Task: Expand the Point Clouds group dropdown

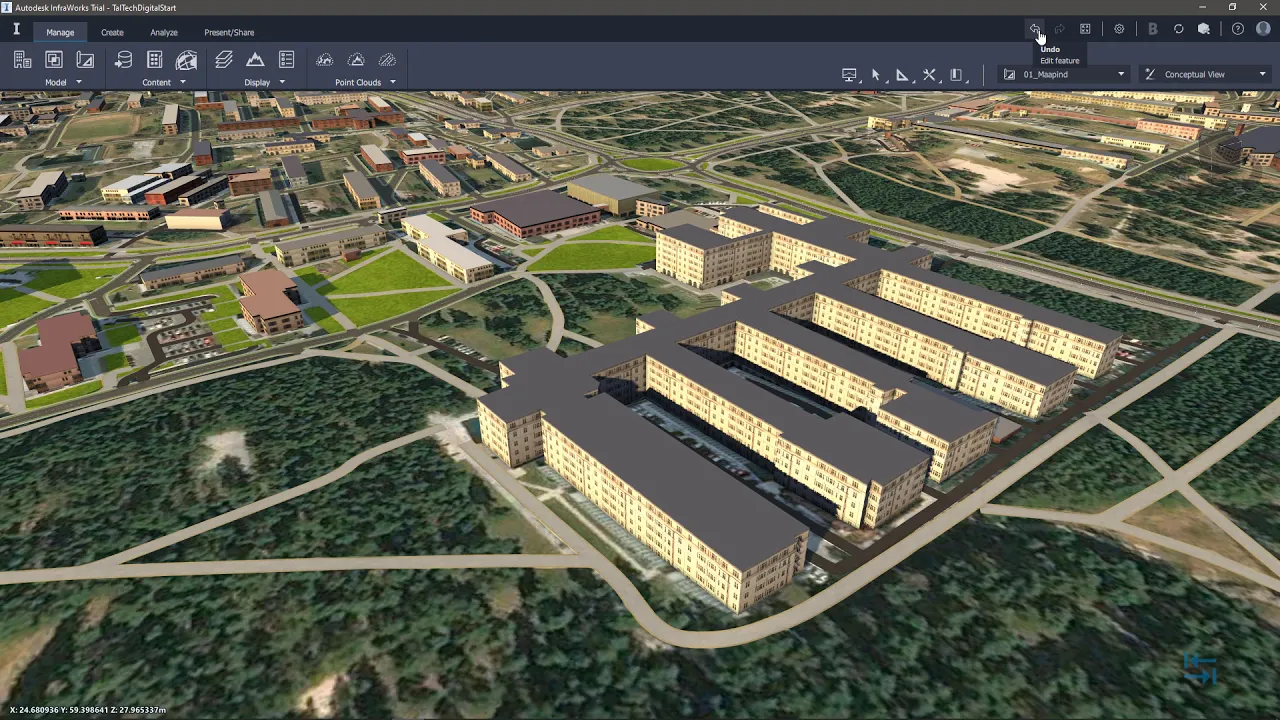Action: tap(392, 82)
